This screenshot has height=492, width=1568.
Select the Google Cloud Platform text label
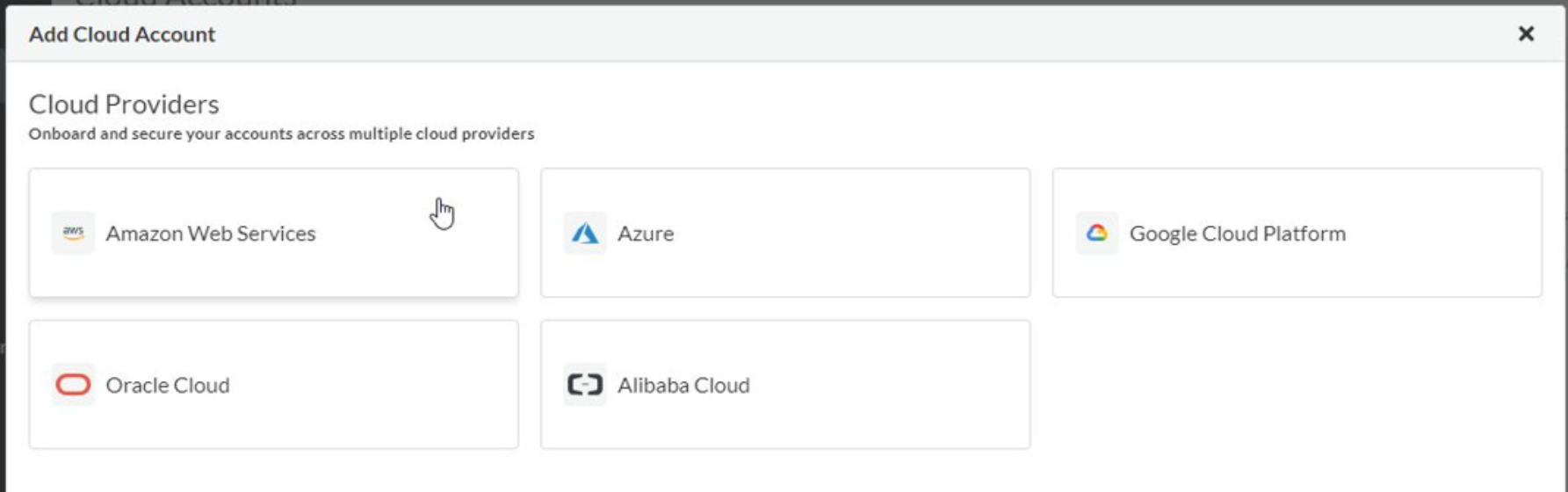click(1237, 234)
